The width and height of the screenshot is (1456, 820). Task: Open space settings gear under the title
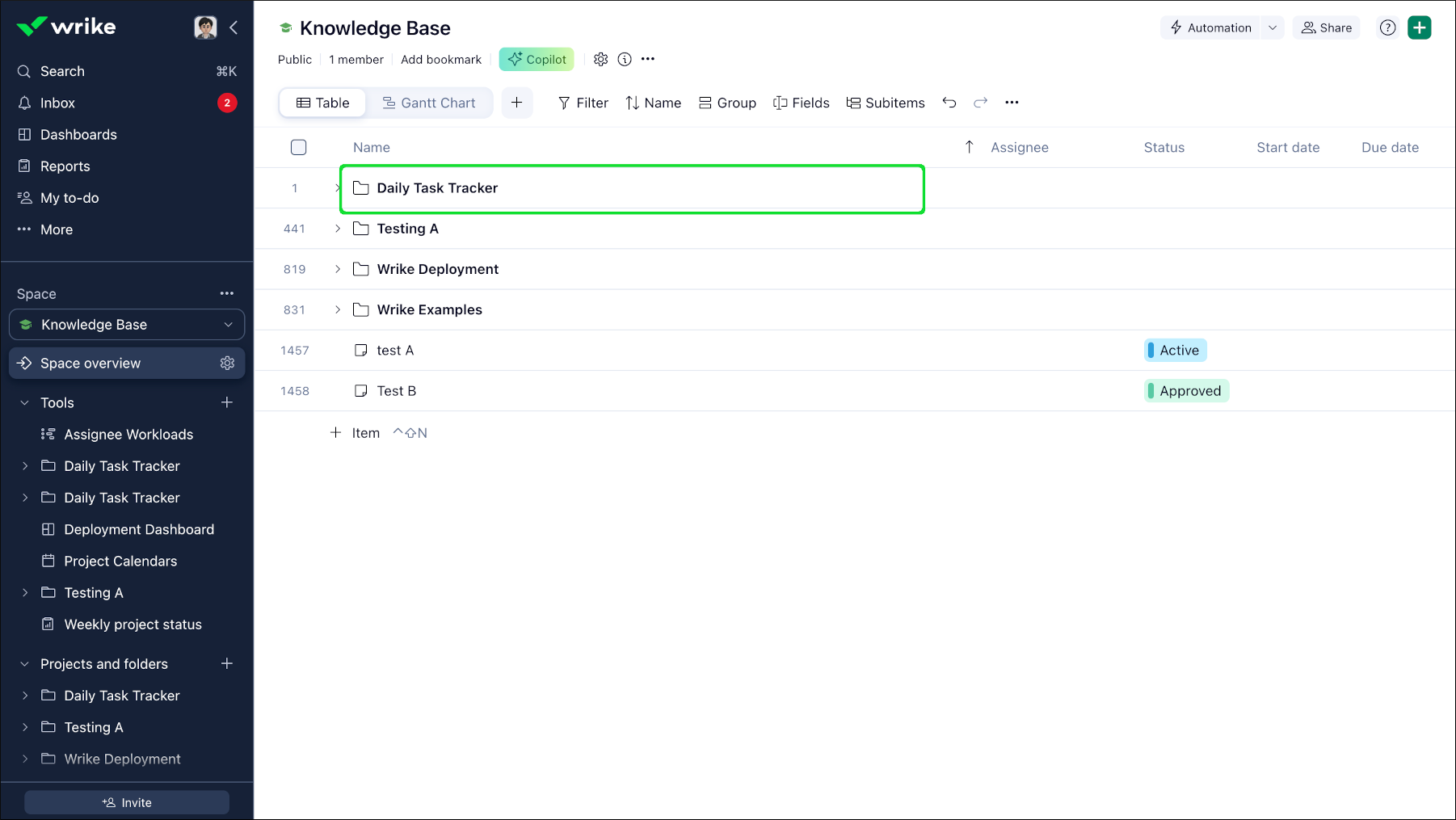[x=600, y=59]
